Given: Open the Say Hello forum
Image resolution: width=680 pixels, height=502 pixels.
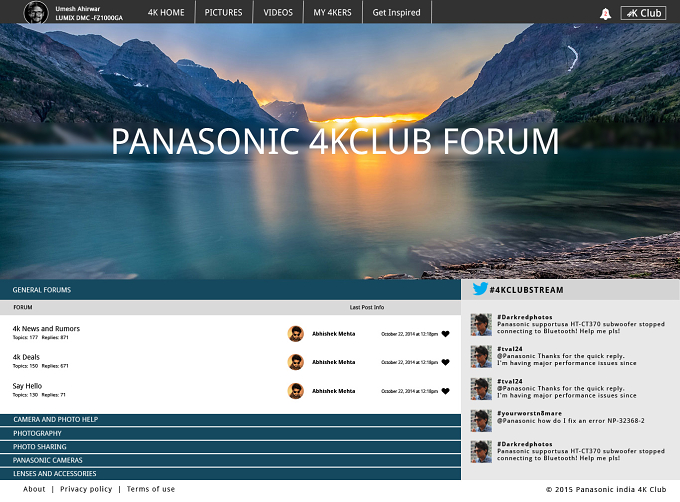Looking at the screenshot, I should [27, 386].
